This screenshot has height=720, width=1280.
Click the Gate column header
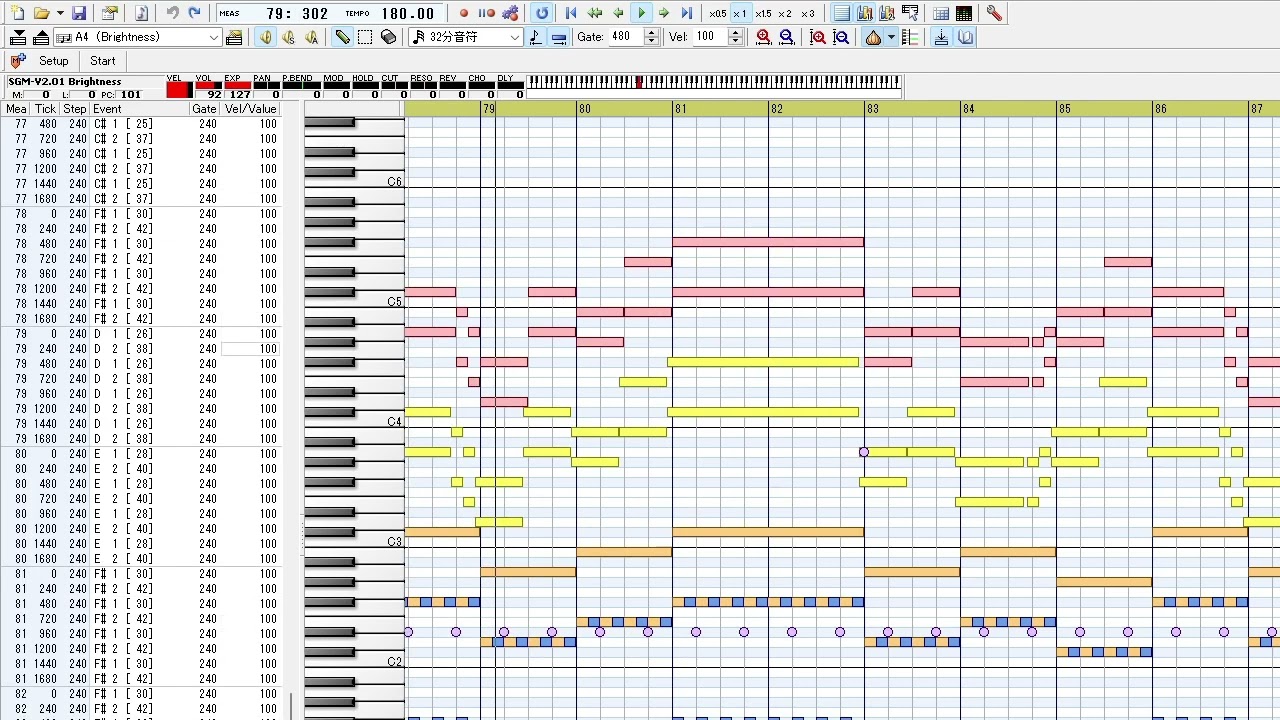tap(204, 109)
